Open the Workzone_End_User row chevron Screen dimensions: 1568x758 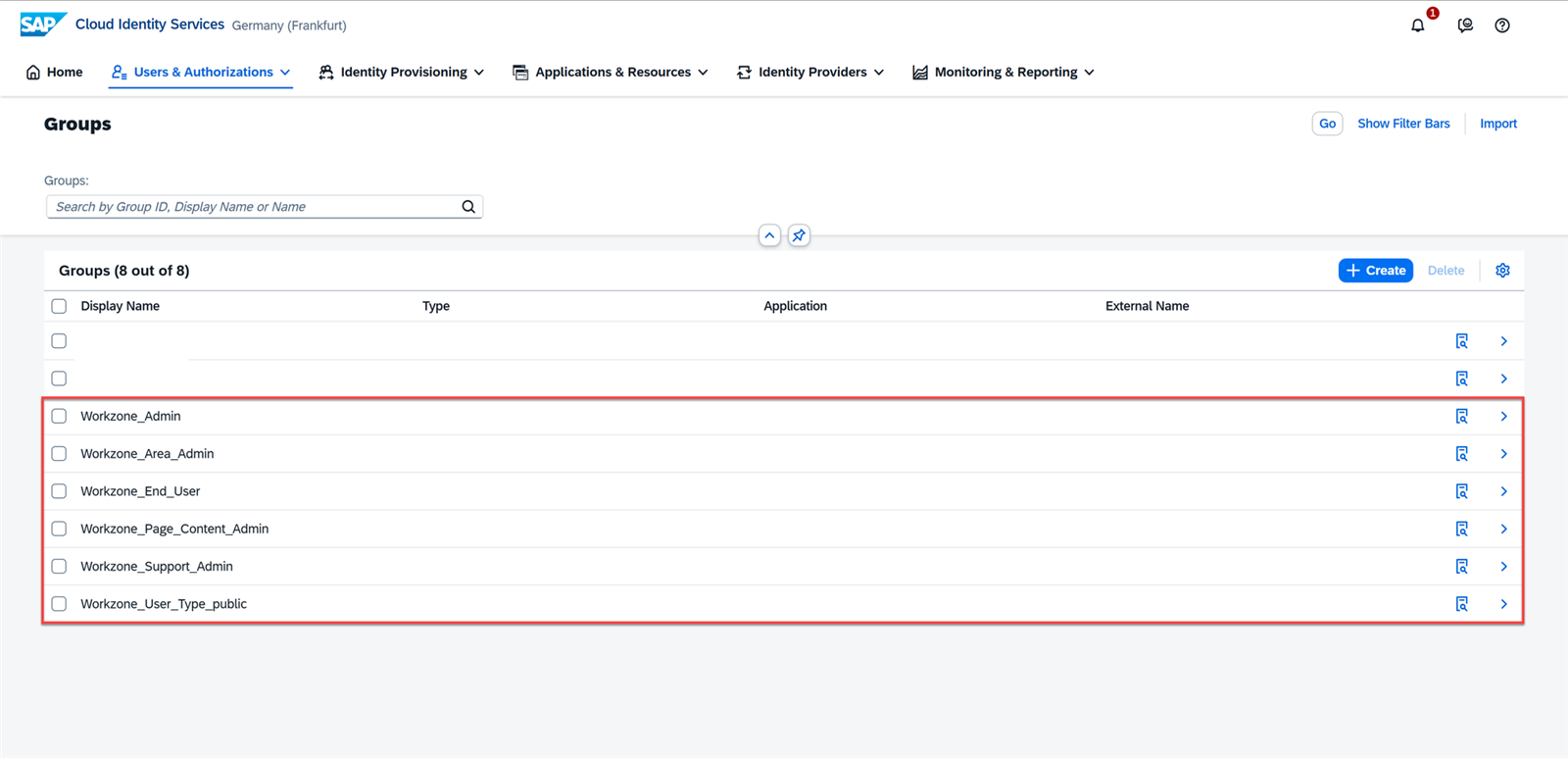(x=1503, y=491)
